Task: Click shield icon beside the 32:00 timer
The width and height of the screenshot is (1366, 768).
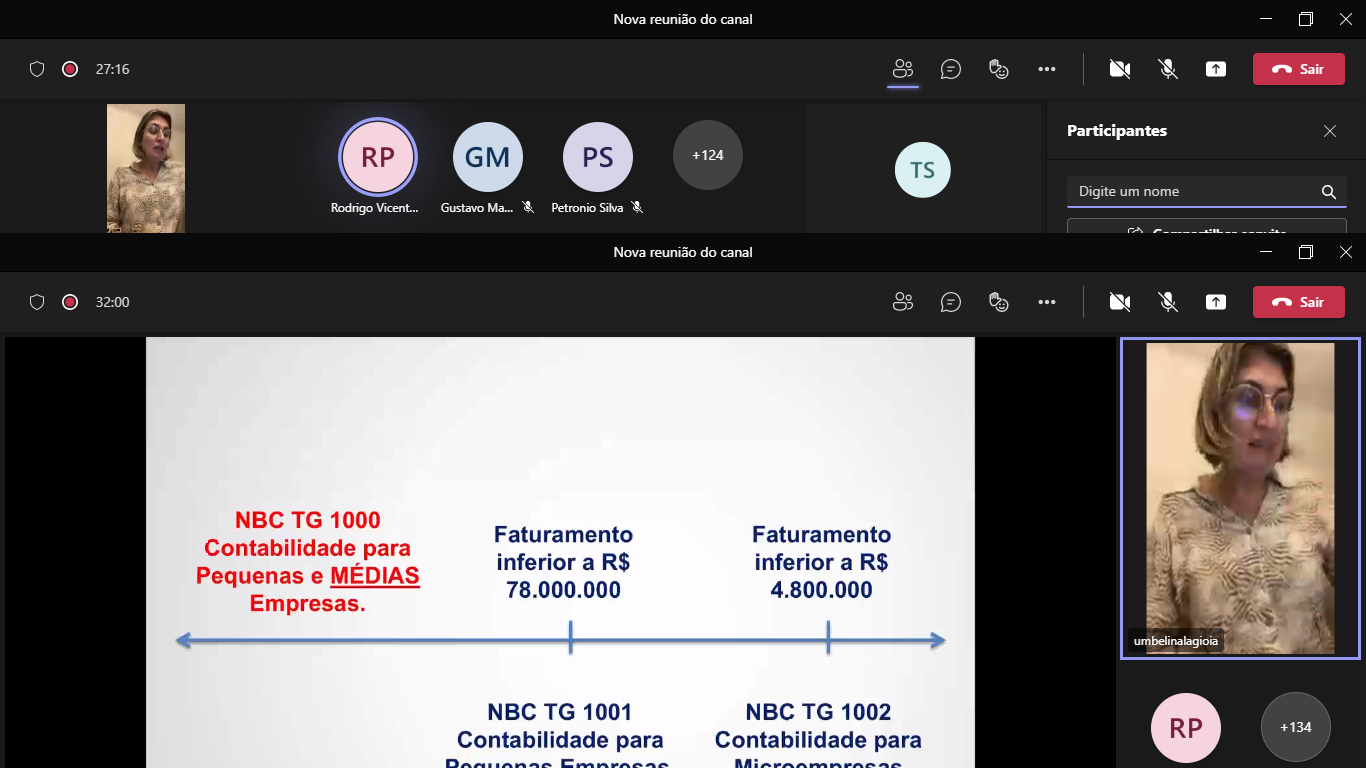Action: [x=37, y=302]
